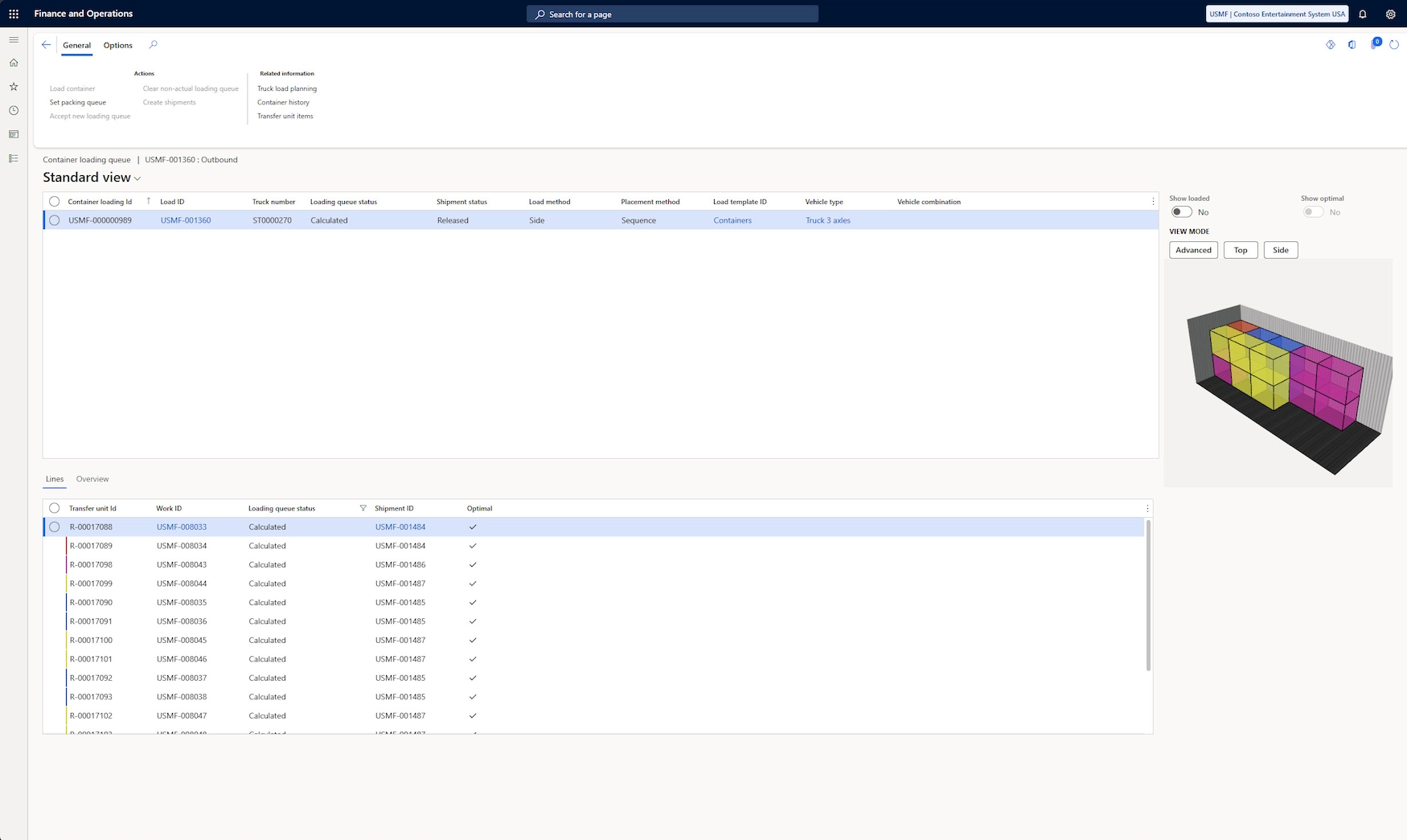Select row radio for R-00017088
This screenshot has height=840, width=1407.
[x=55, y=527]
